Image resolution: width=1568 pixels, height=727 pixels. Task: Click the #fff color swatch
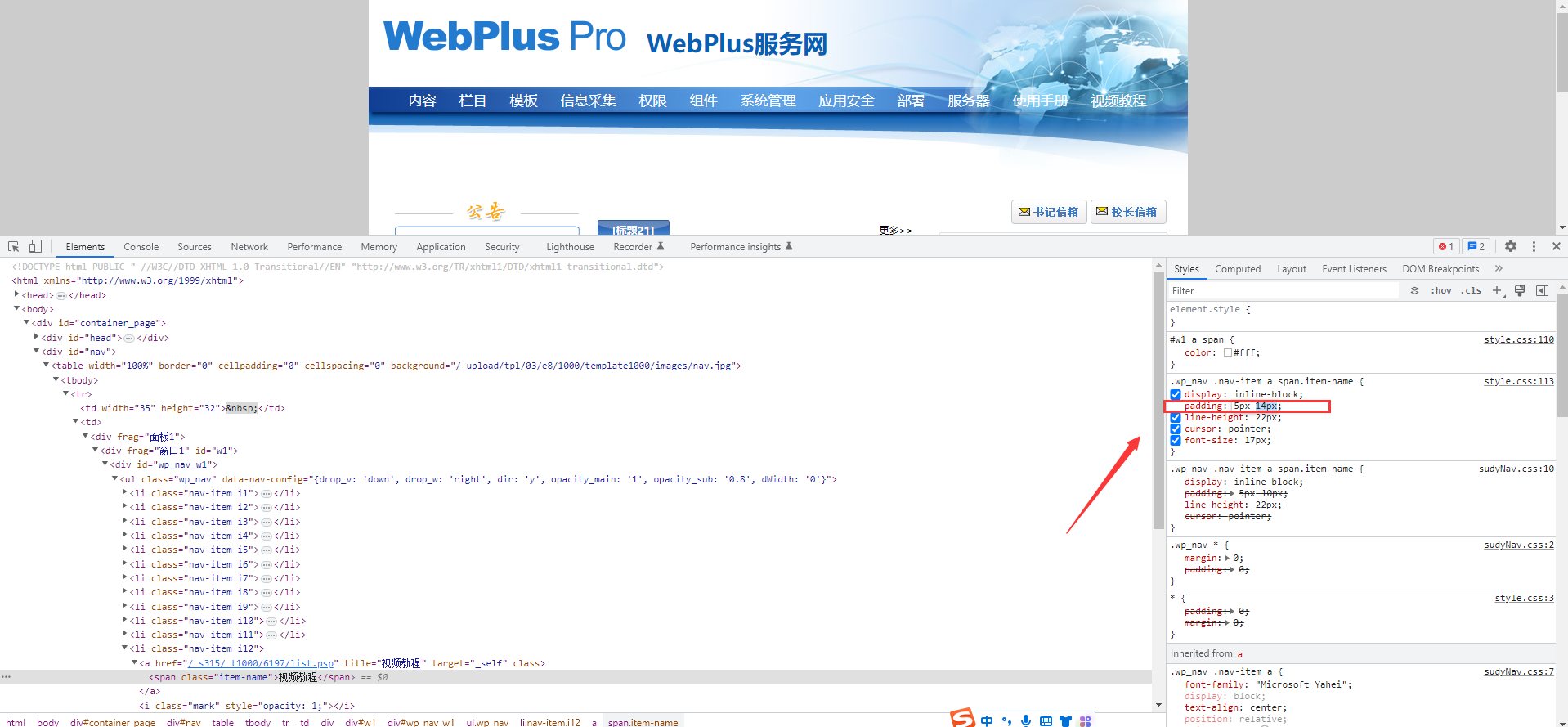click(1228, 353)
